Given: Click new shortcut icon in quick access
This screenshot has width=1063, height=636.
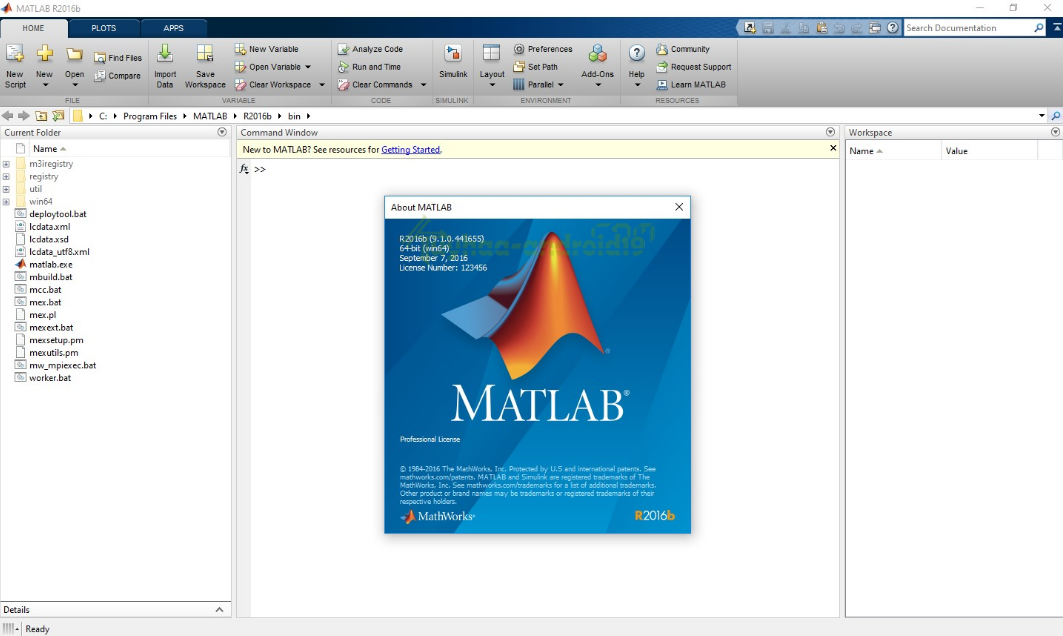Looking at the screenshot, I should pyautogui.click(x=750, y=28).
